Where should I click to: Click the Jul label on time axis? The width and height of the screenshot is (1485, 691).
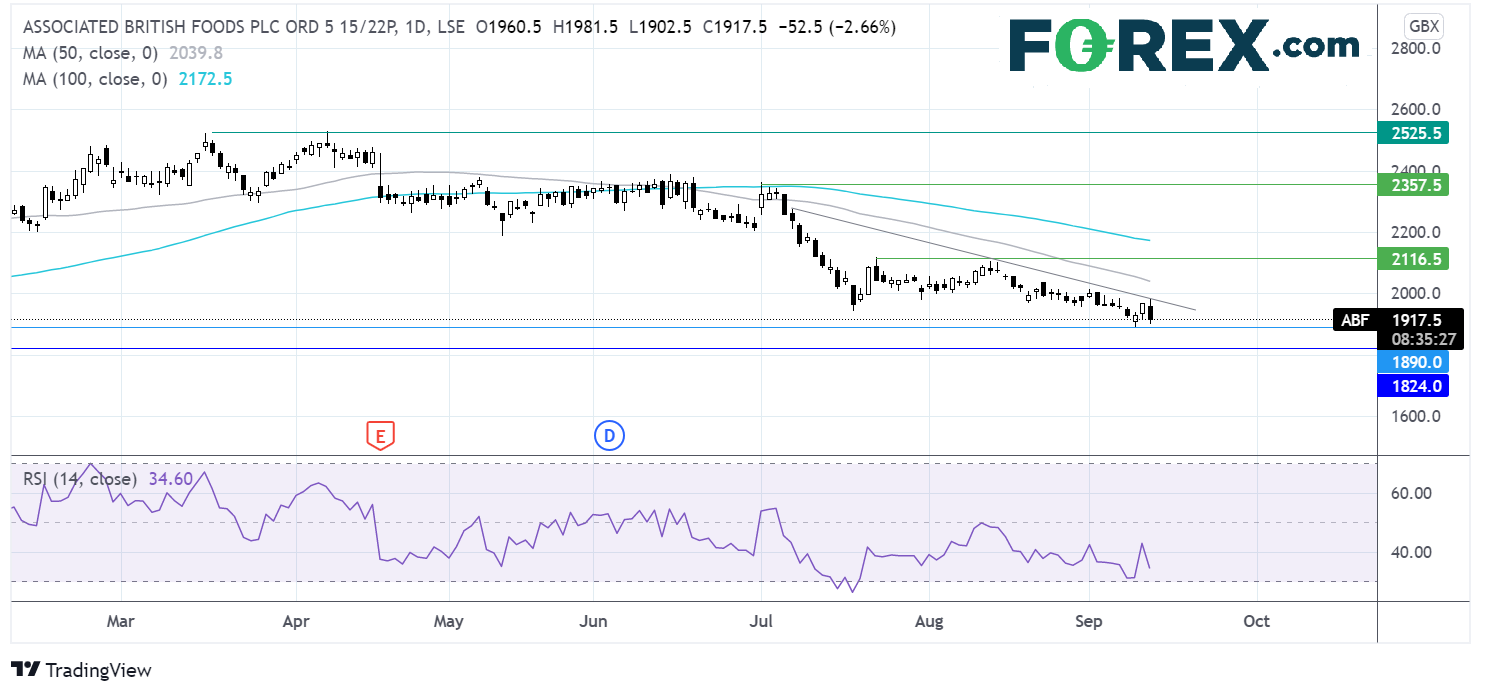(x=762, y=621)
